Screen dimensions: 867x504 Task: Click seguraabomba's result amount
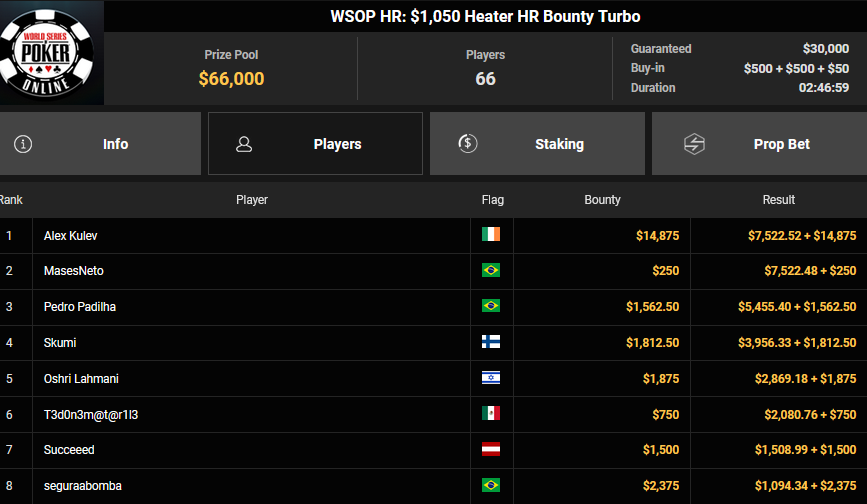[x=806, y=486]
